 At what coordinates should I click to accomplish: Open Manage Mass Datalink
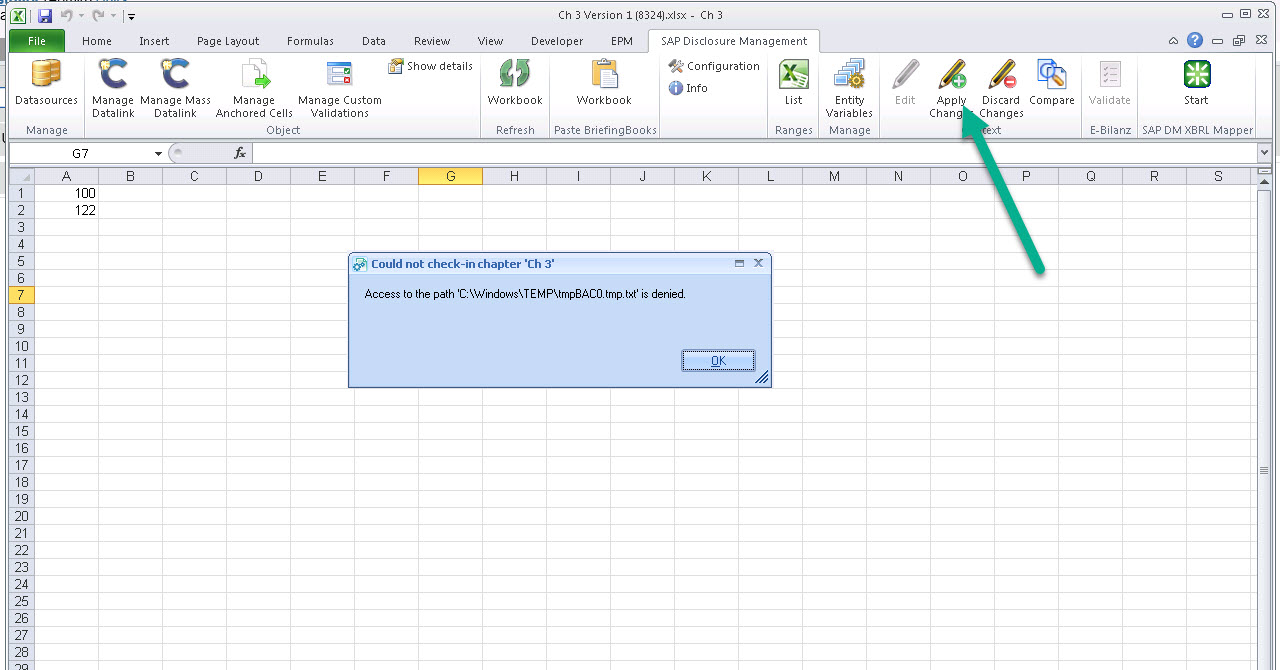click(x=175, y=88)
